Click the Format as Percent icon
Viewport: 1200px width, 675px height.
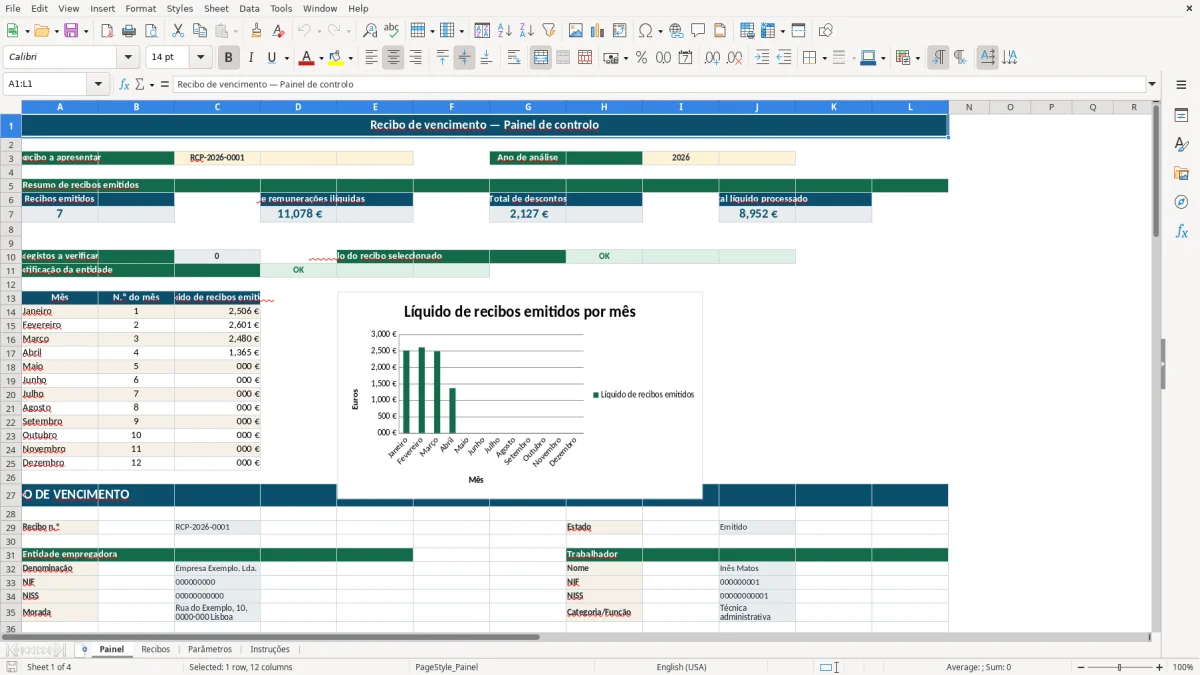click(x=641, y=58)
